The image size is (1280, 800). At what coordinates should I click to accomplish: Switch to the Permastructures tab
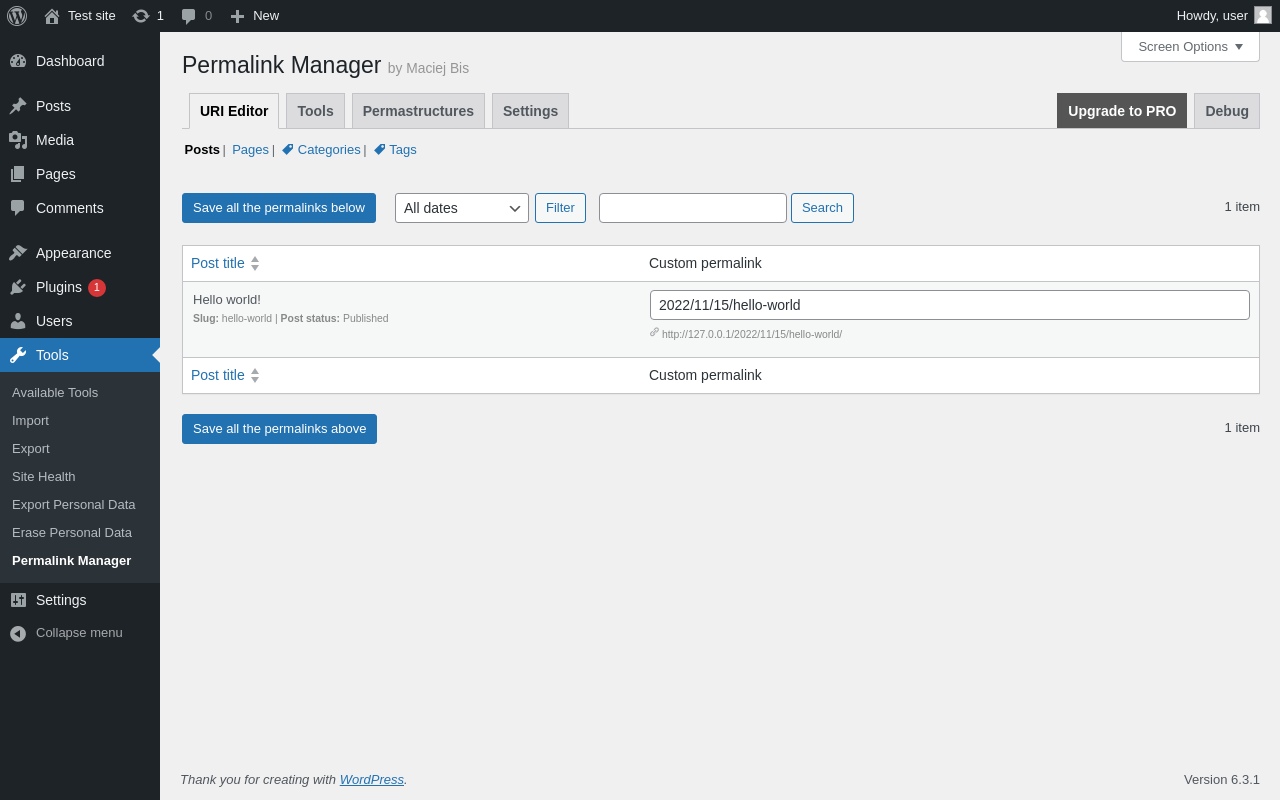point(418,111)
